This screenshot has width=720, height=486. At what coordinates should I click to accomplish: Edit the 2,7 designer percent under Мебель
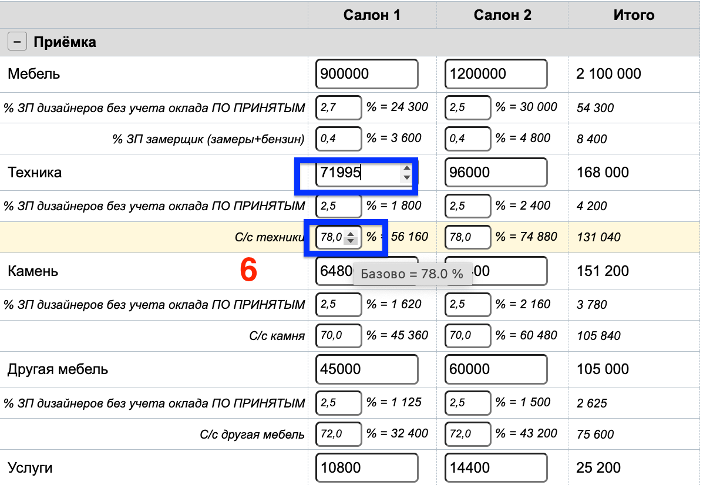[338, 107]
